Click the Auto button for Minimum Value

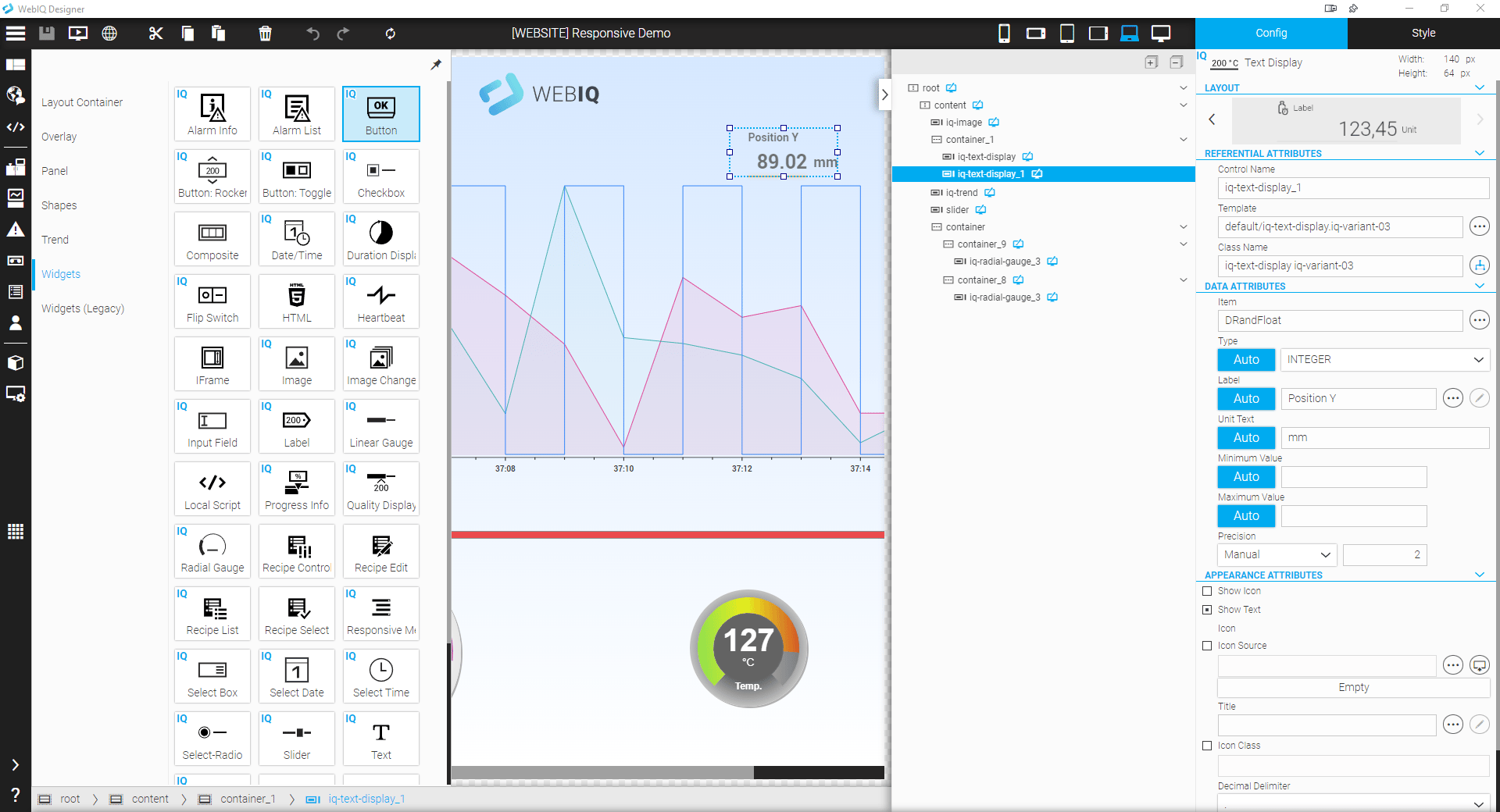tap(1246, 476)
